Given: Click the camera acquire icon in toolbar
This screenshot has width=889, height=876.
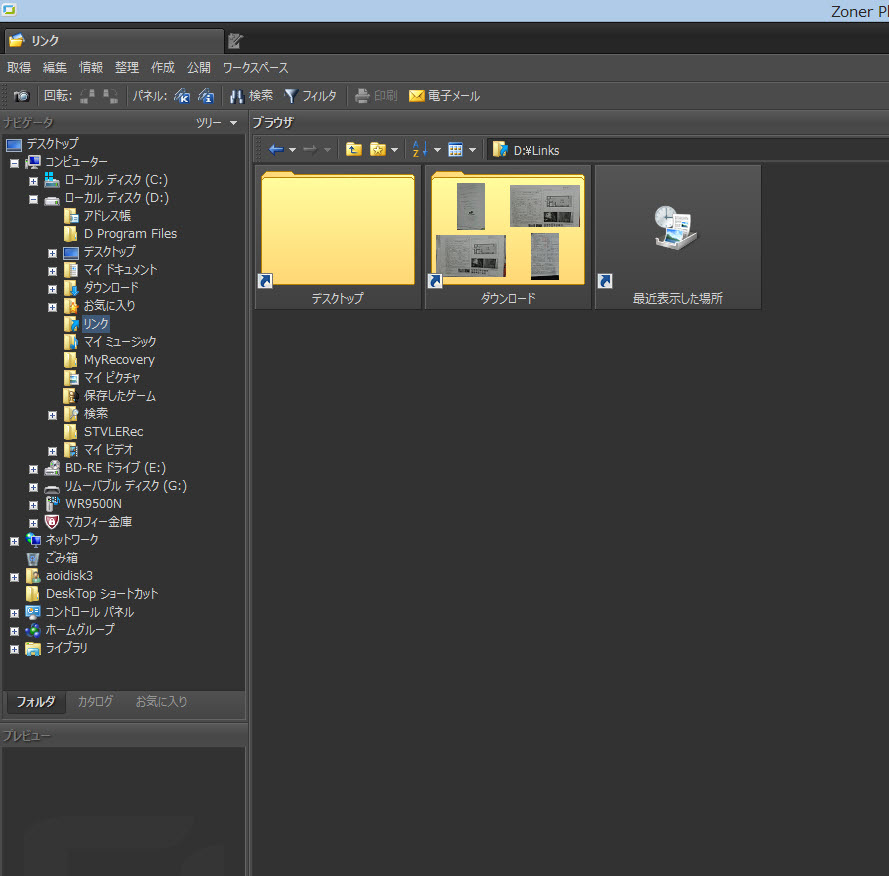Looking at the screenshot, I should pos(21,96).
